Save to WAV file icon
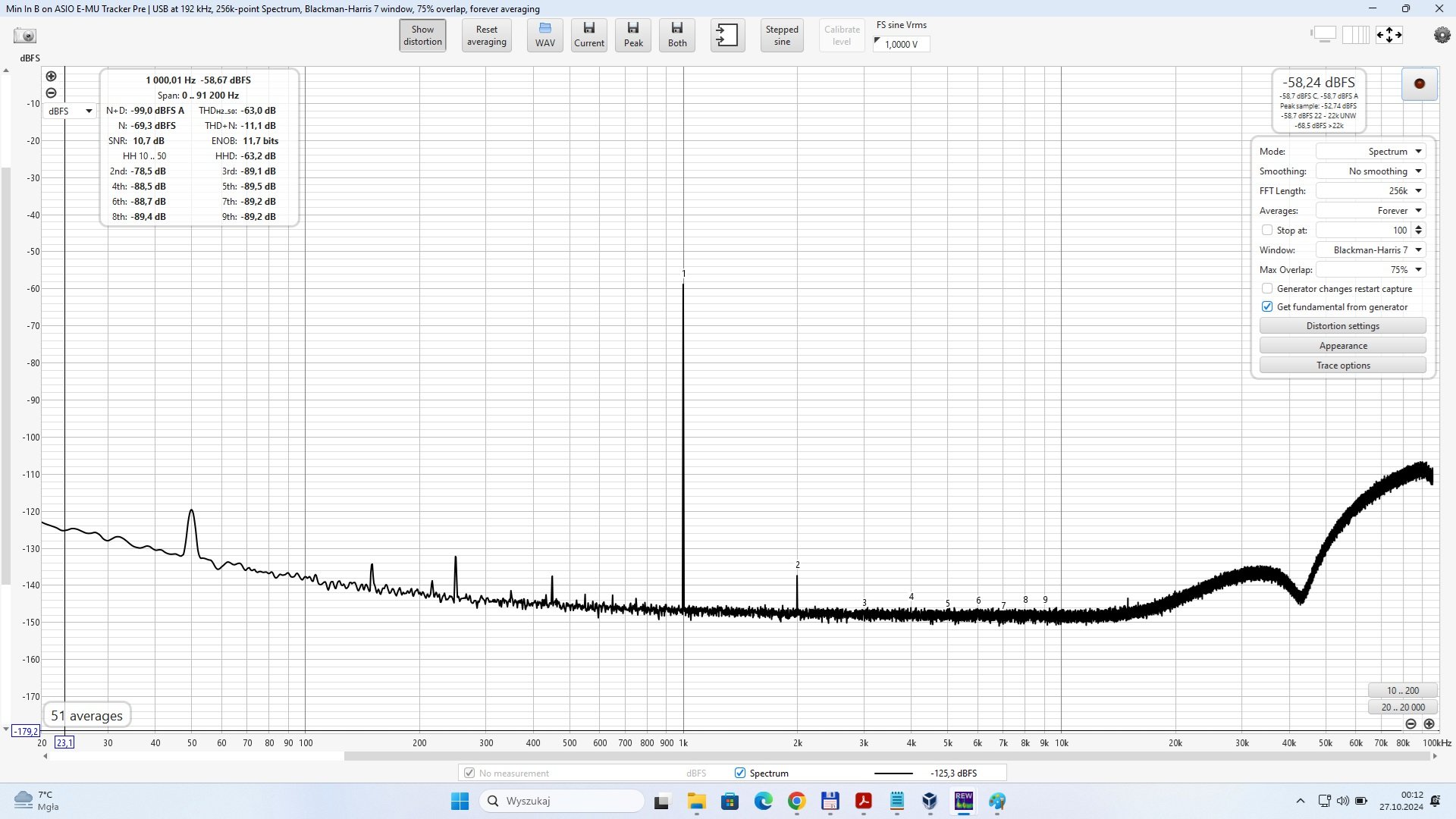The width and height of the screenshot is (1456, 819). [545, 36]
